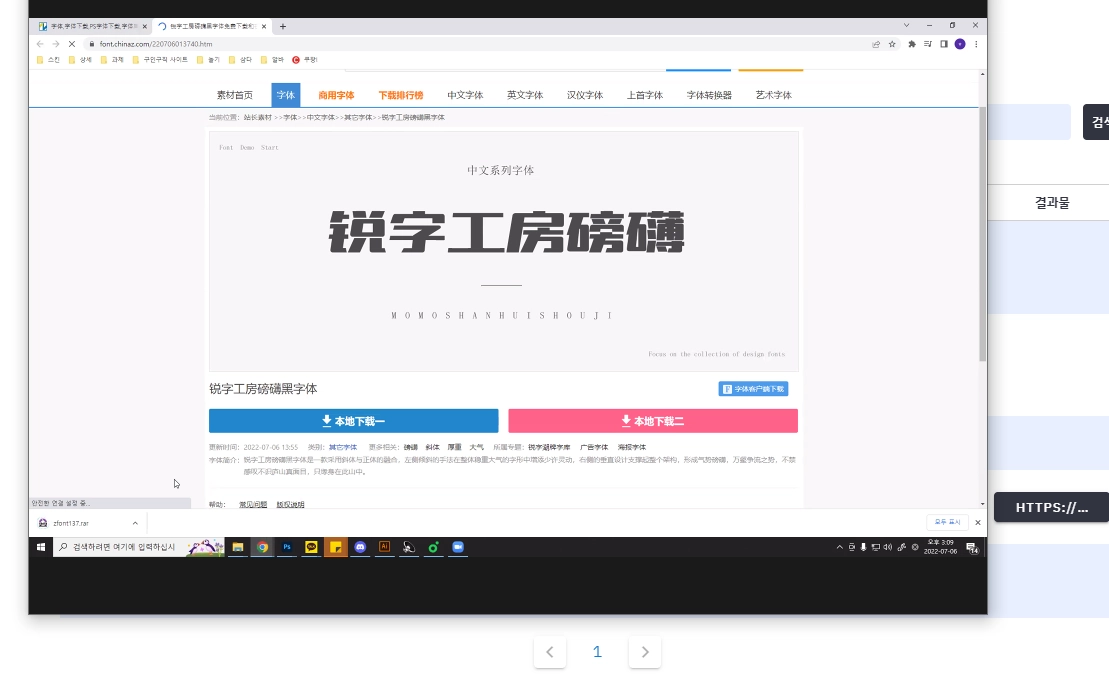Image resolution: width=1109 pixels, height=681 pixels.
Task: Open the 厚重 related tag
Action: (454, 447)
